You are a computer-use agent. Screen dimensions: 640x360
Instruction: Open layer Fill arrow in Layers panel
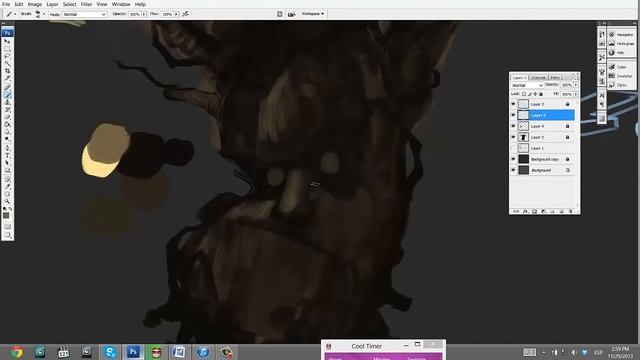[x=576, y=94]
